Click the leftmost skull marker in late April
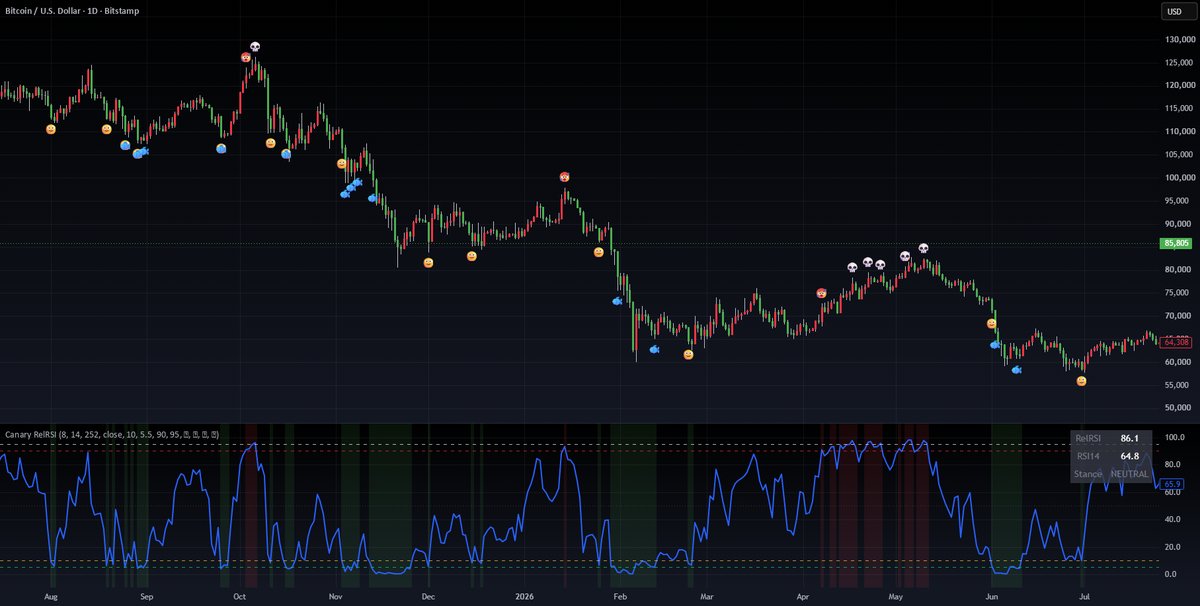Viewport: 1200px width, 606px height. pos(852,267)
